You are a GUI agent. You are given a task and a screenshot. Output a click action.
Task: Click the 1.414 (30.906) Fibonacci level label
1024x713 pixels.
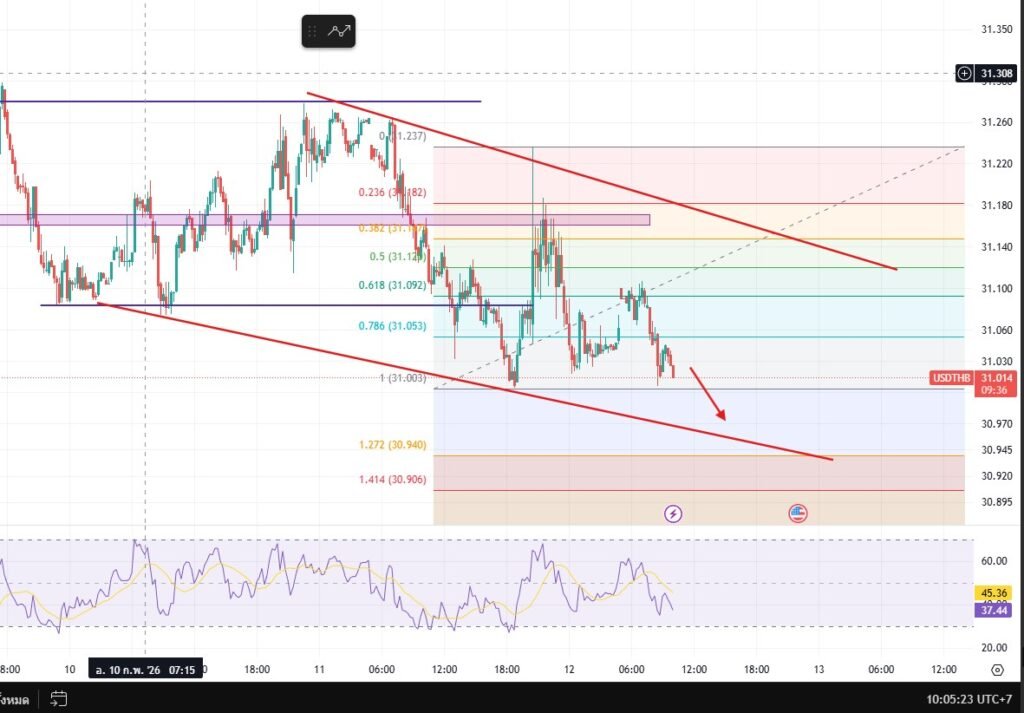(393, 480)
